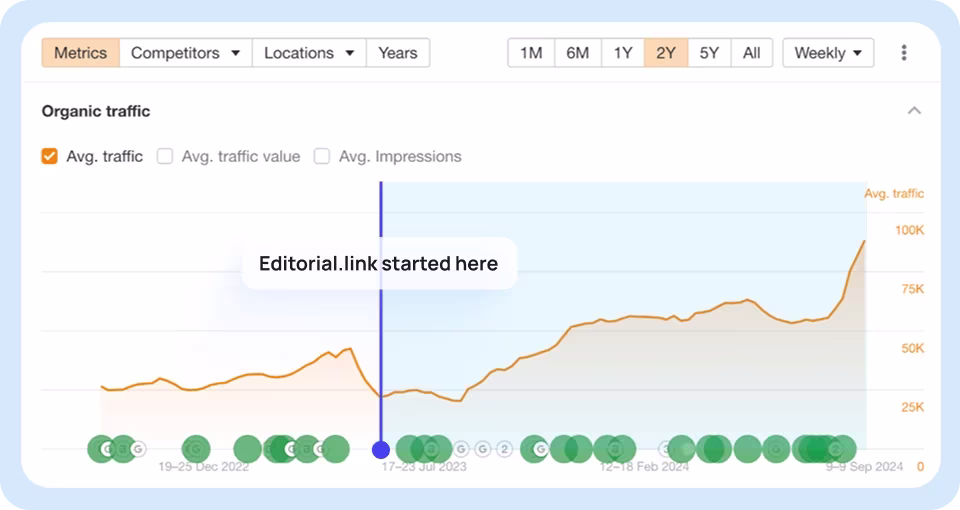Click the orange Avg. traffic axis title
This screenshot has width=960, height=510.
click(x=894, y=193)
